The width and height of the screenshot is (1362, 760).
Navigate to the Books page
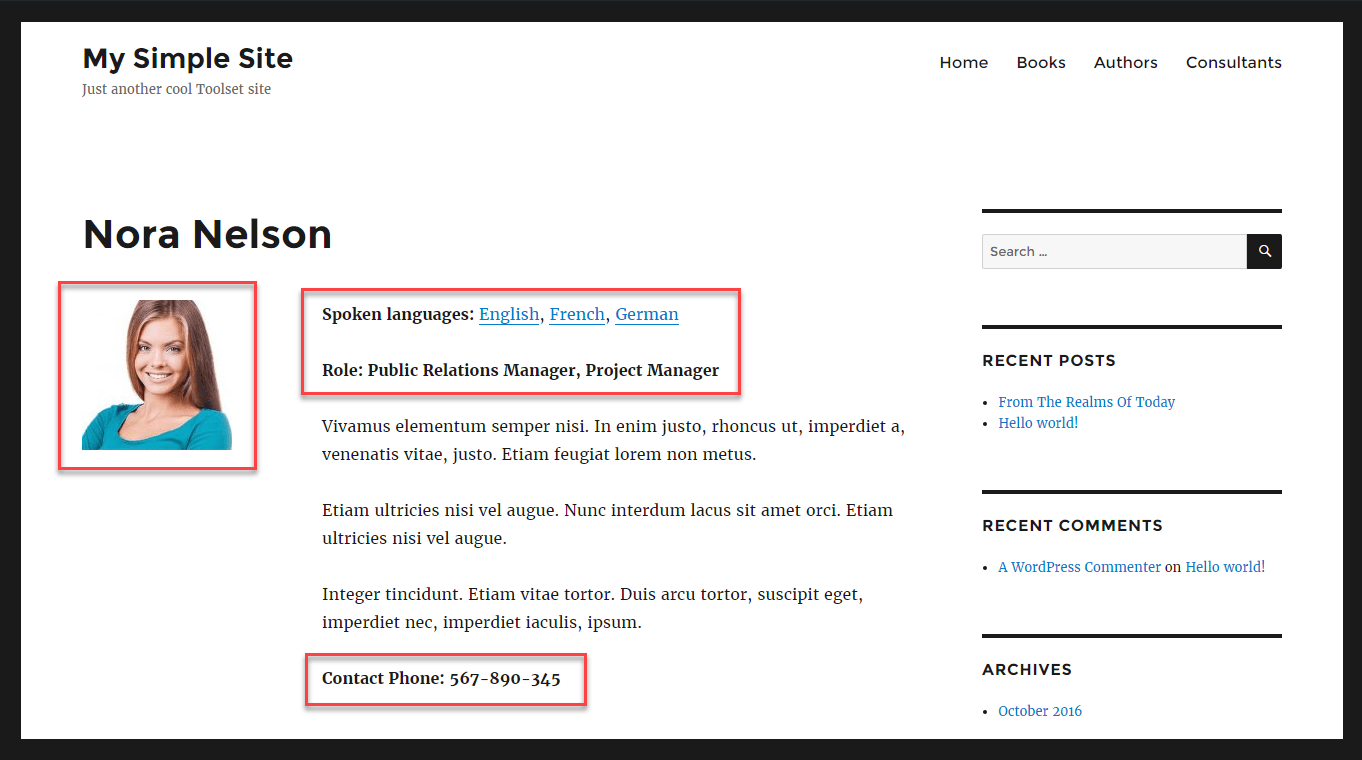click(x=1040, y=62)
